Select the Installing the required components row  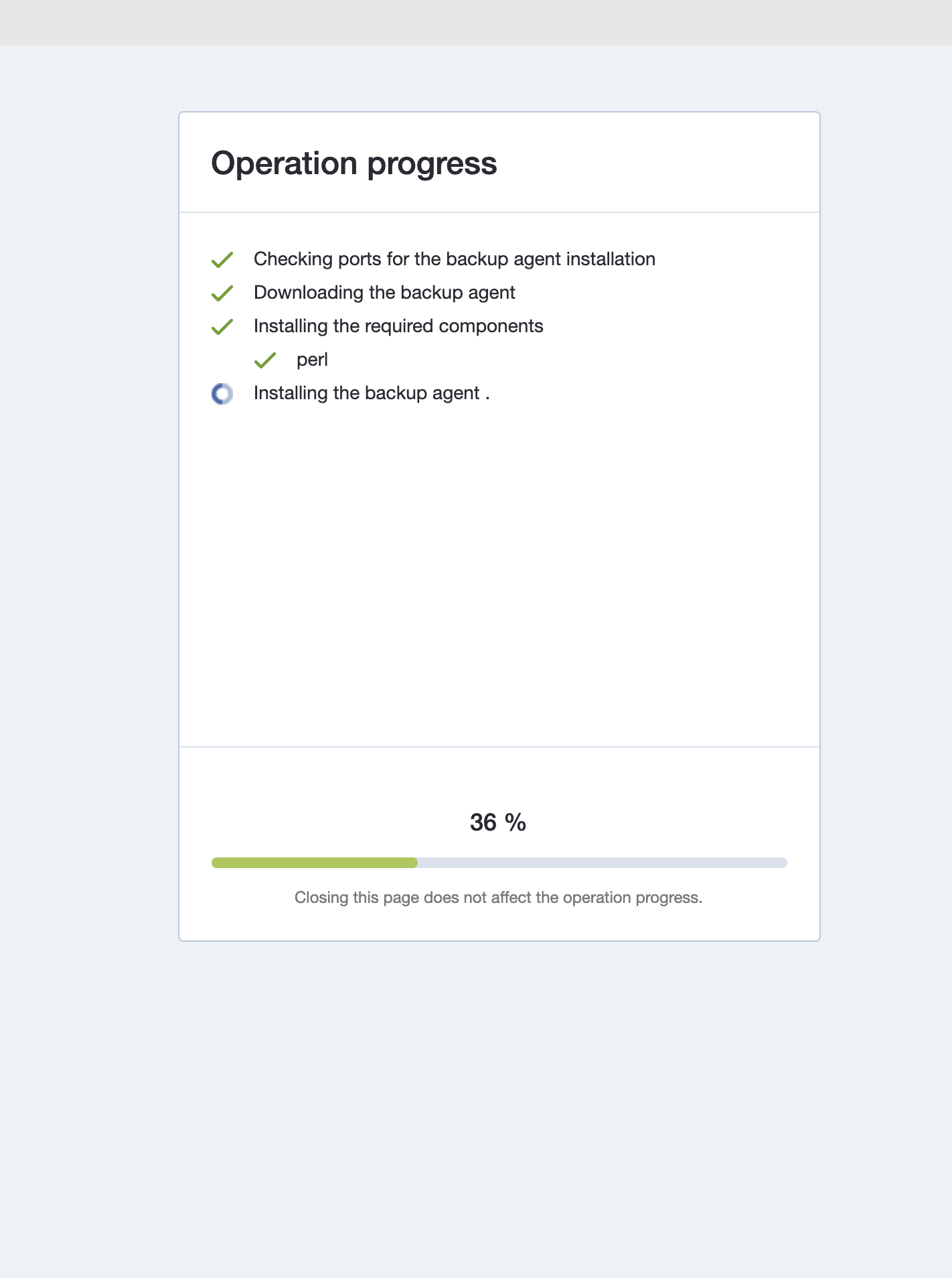tap(398, 326)
